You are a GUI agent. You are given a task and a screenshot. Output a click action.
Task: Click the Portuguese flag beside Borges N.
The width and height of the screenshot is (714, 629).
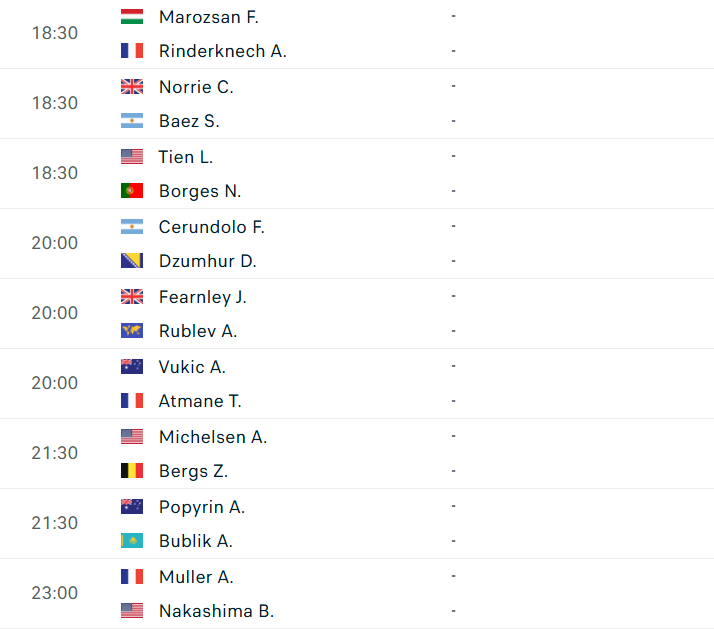pos(132,191)
